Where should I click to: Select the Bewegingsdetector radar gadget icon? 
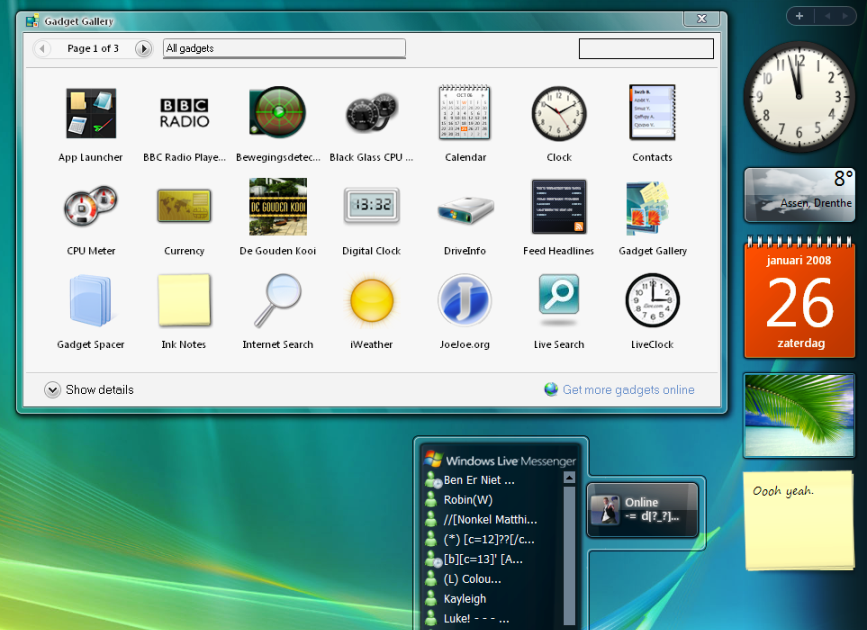click(x=278, y=112)
